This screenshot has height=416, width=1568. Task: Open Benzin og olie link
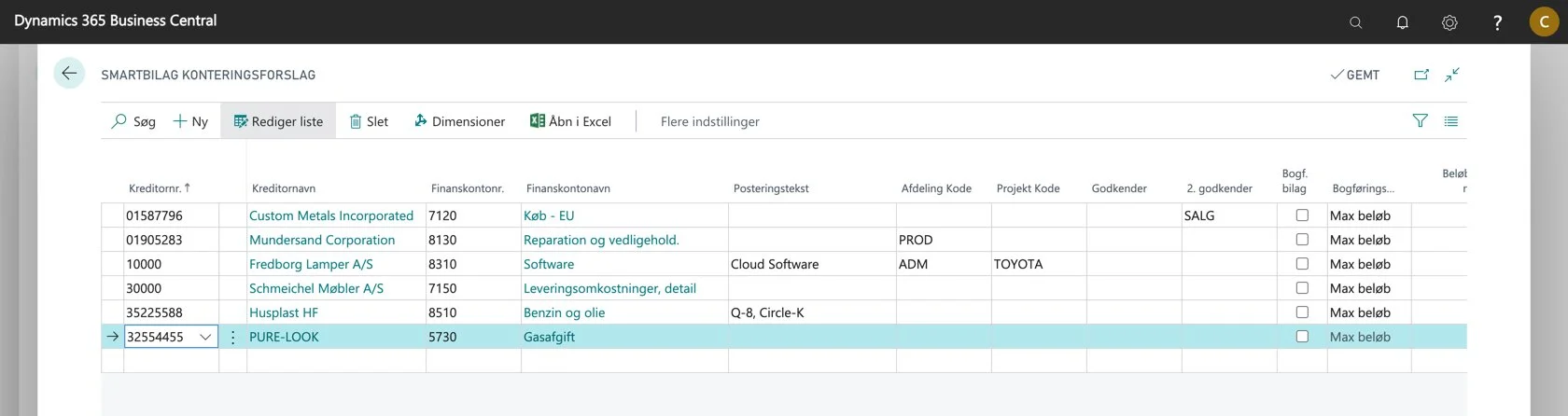[564, 312]
